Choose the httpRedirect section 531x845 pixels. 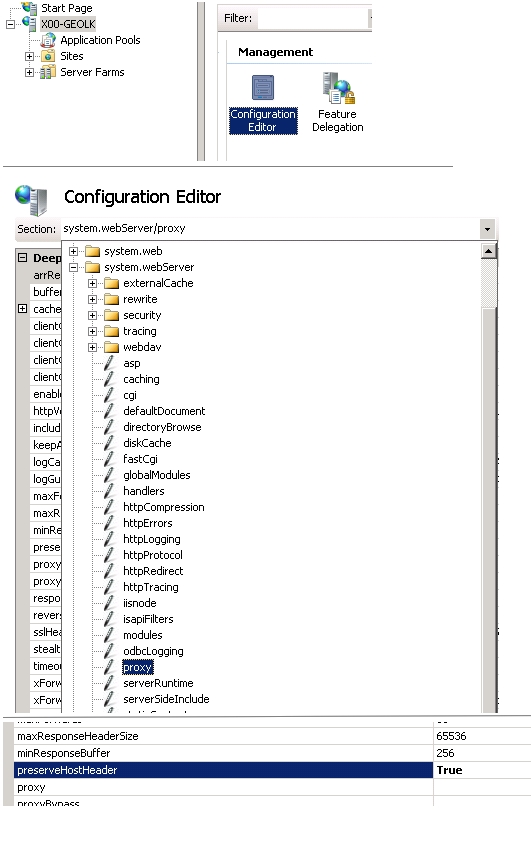(x=153, y=571)
